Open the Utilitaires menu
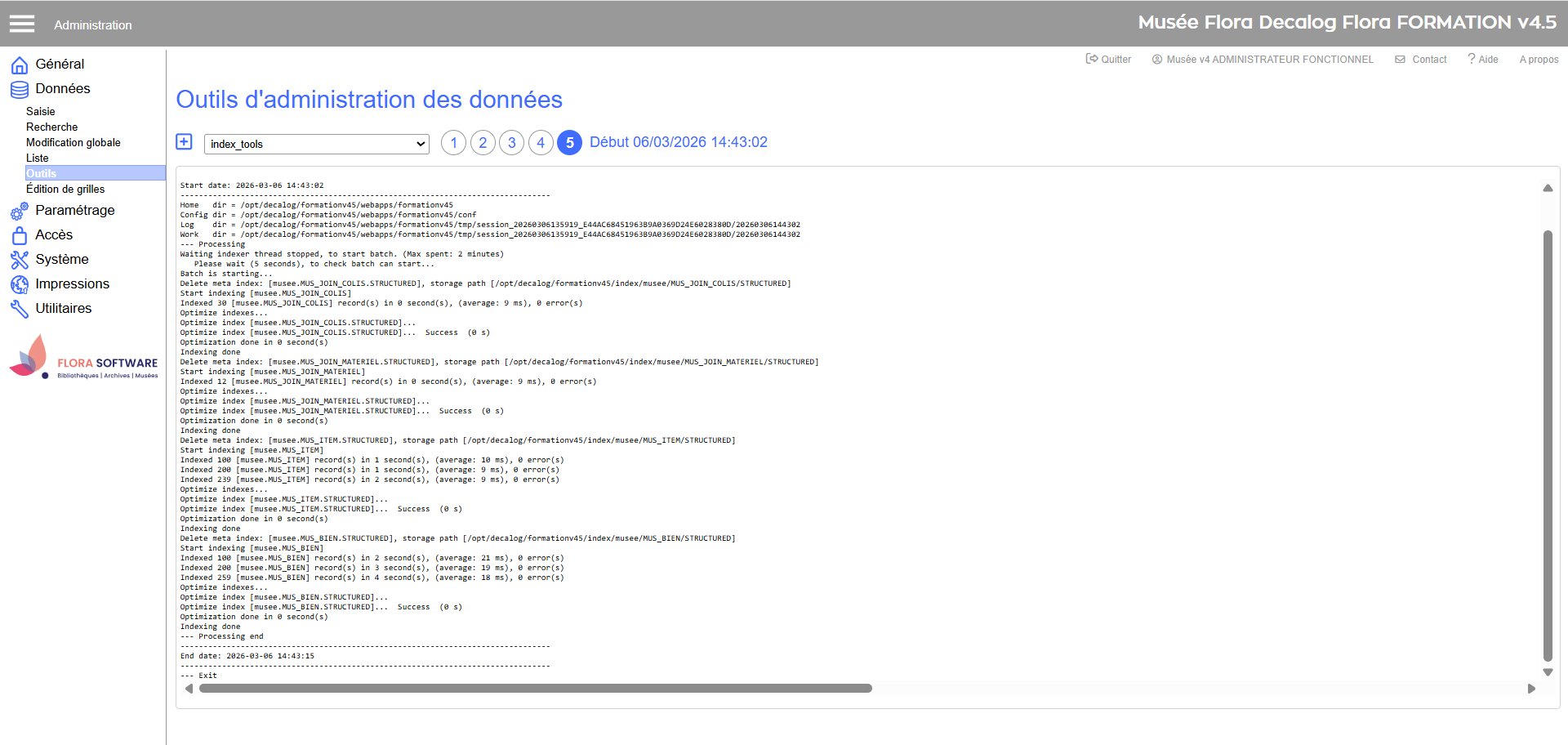 (64, 309)
